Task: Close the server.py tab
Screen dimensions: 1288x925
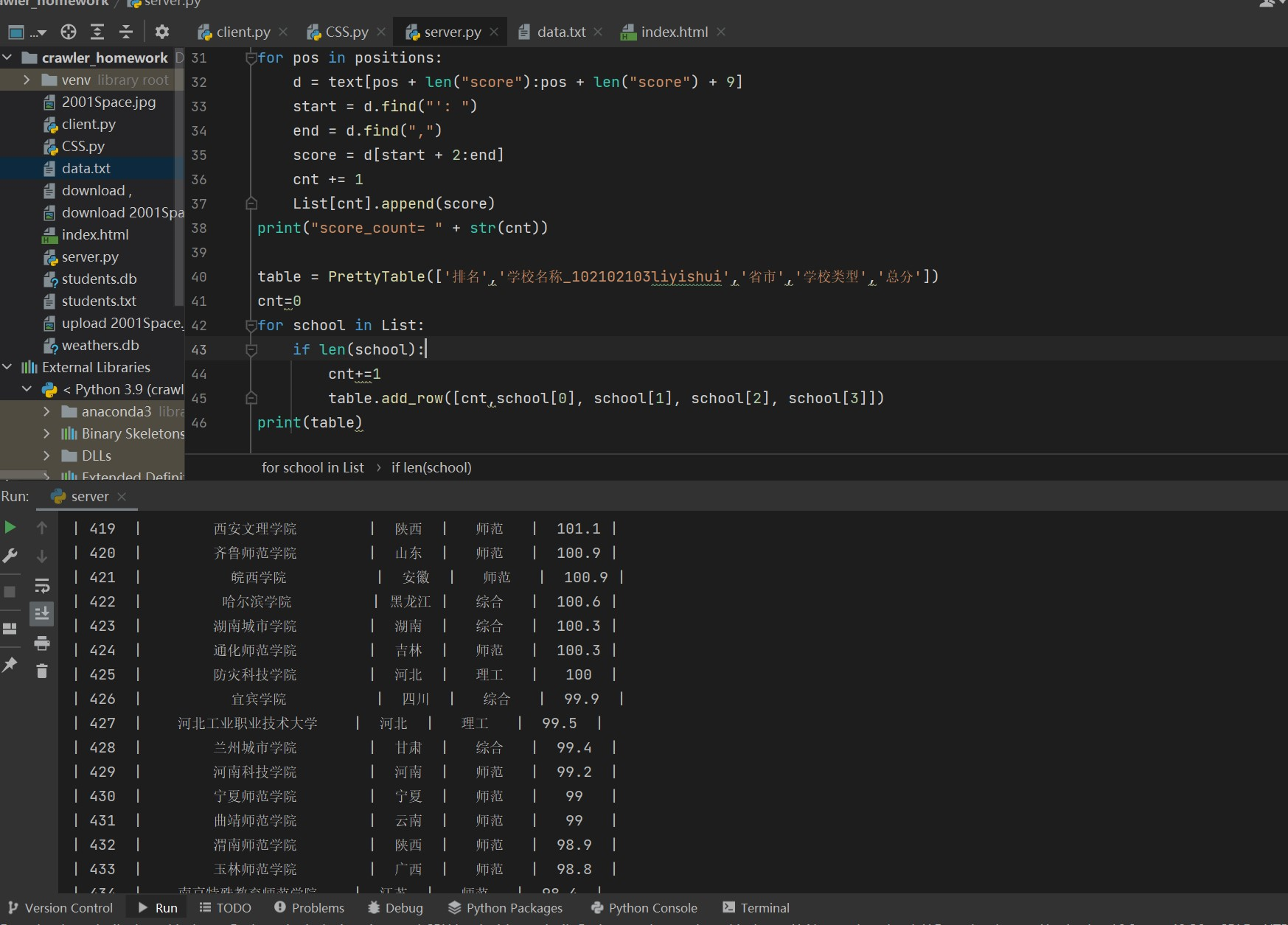Action: click(494, 32)
